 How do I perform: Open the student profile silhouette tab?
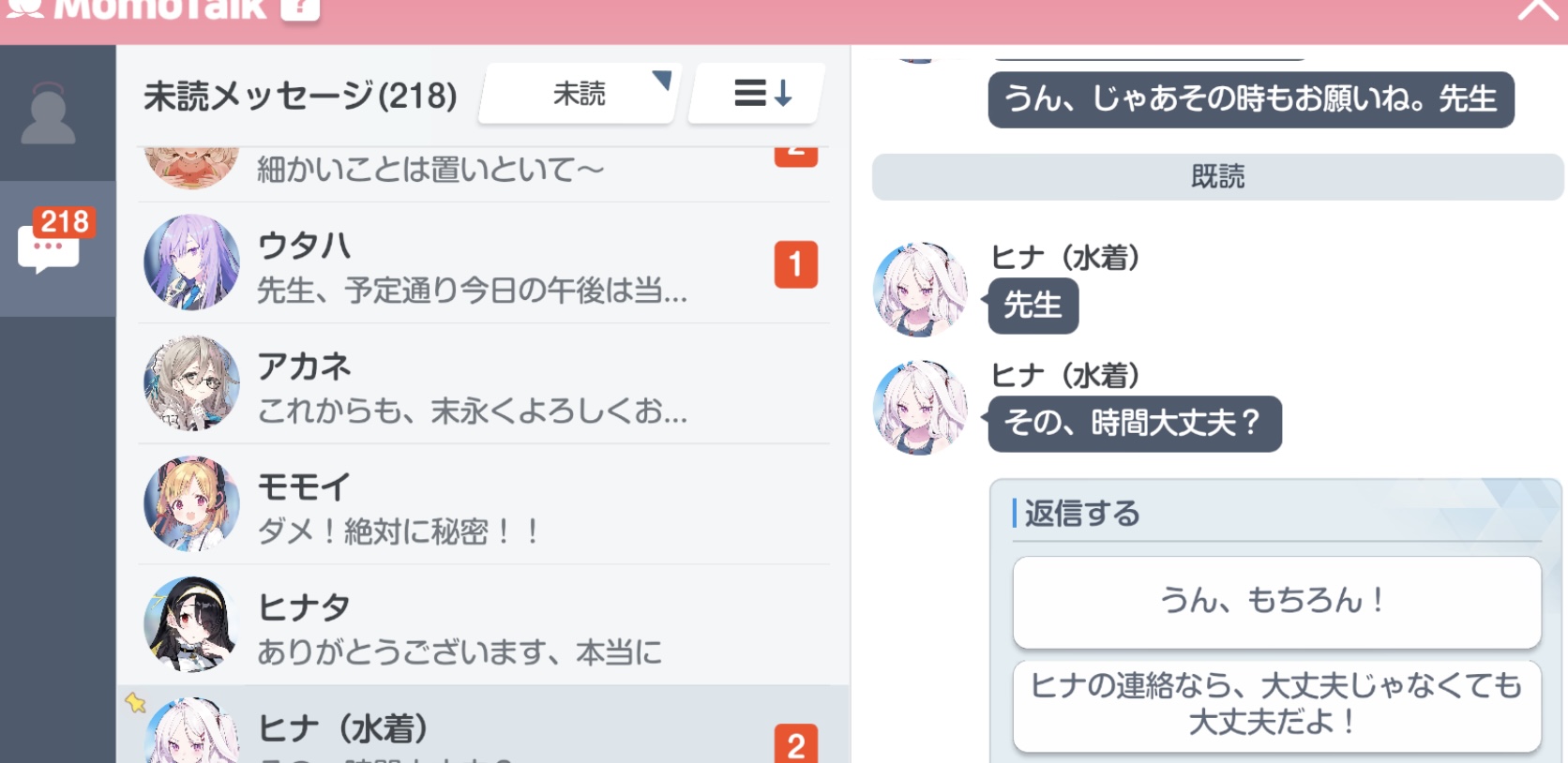click(x=48, y=113)
